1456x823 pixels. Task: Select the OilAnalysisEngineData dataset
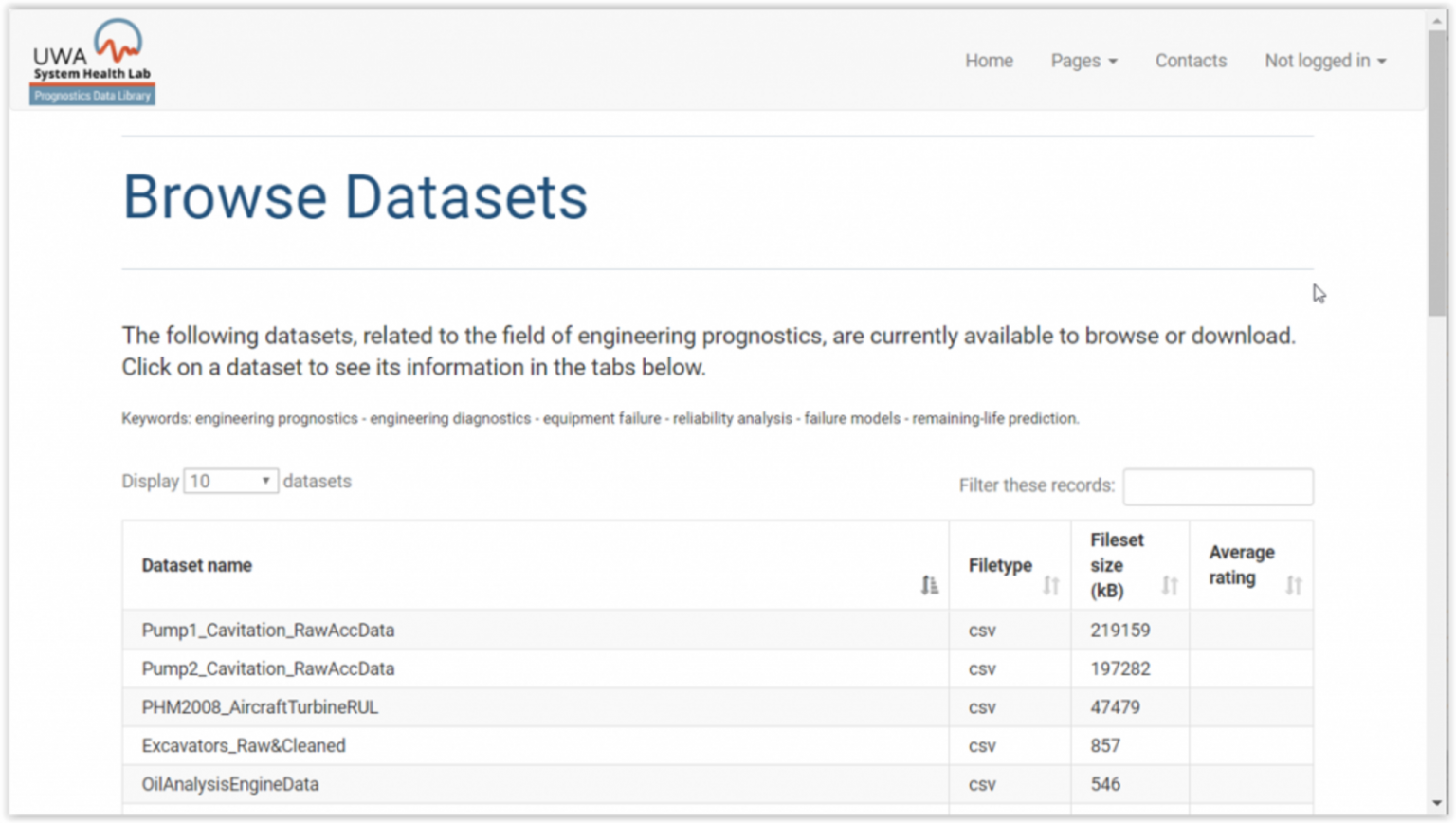[x=230, y=784]
